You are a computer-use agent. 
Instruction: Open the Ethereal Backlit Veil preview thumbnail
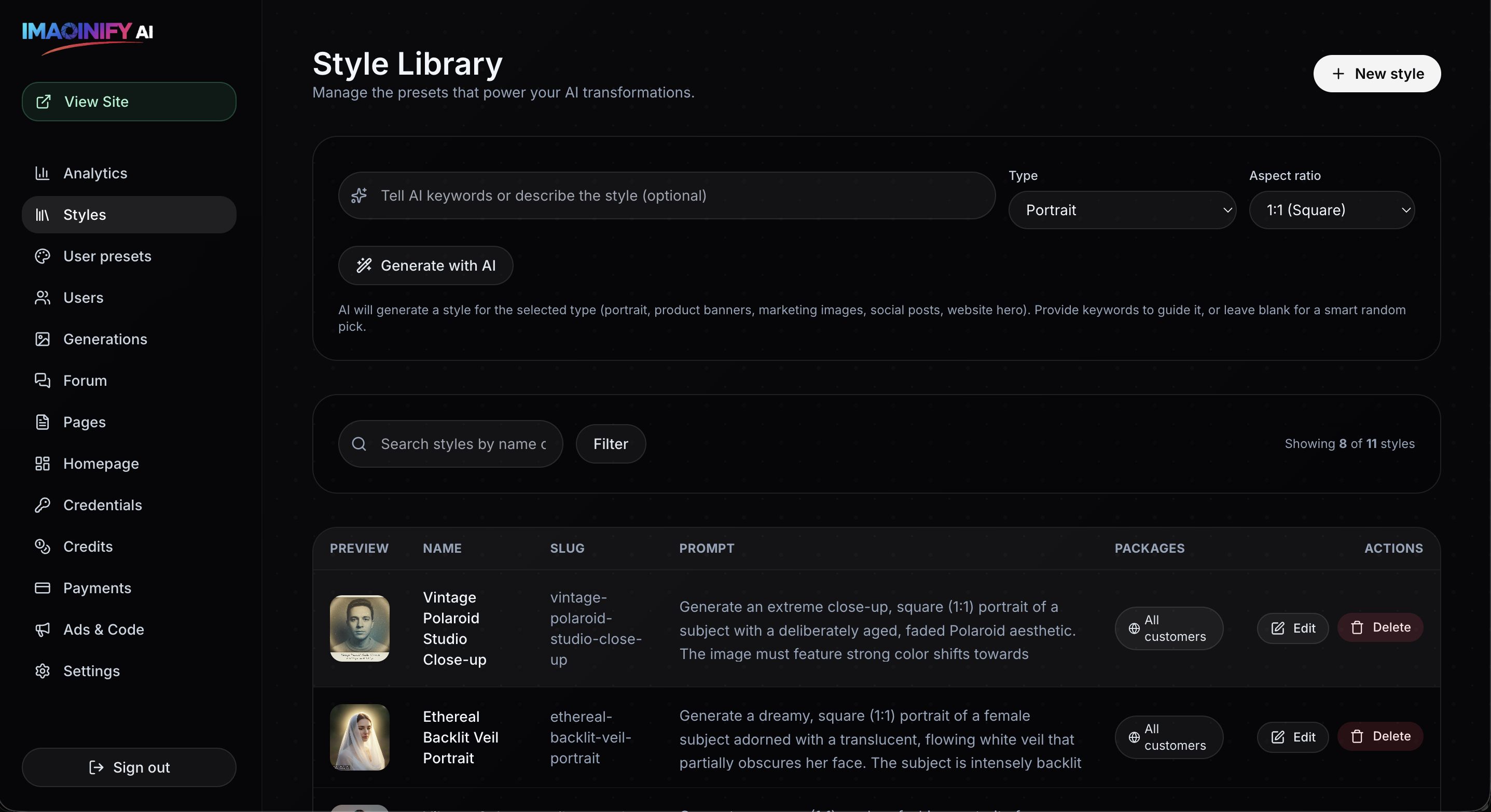pos(360,737)
